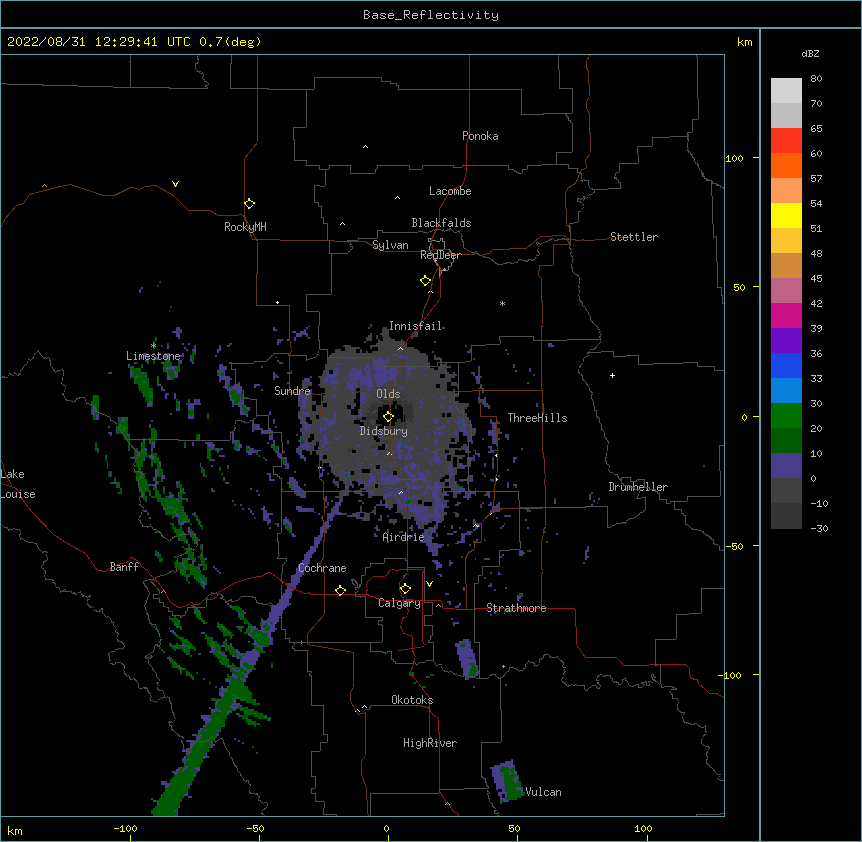Click the Blackfalds label
The image size is (862, 842).
(441, 223)
